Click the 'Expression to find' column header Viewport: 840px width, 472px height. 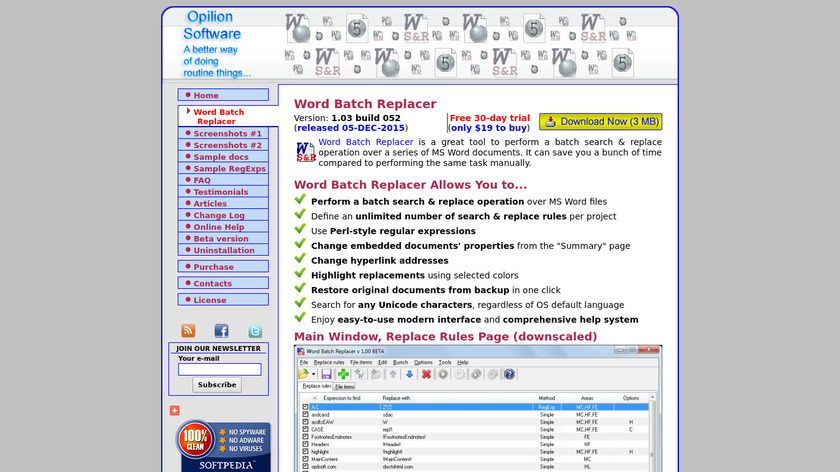pyautogui.click(x=342, y=398)
